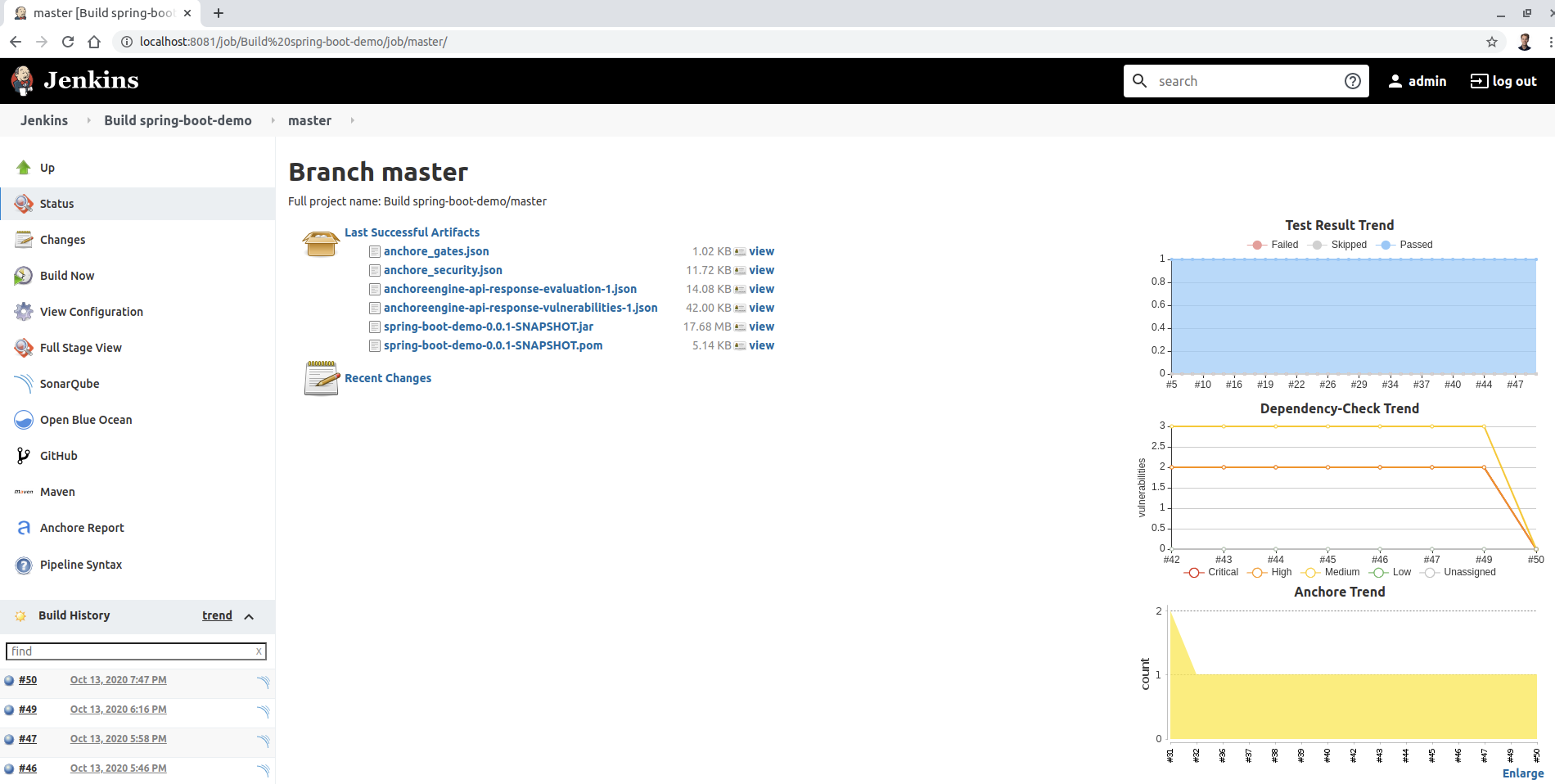Click the Jenkins mascot logo
Screen dimensions: 1555x784
coord(22,80)
